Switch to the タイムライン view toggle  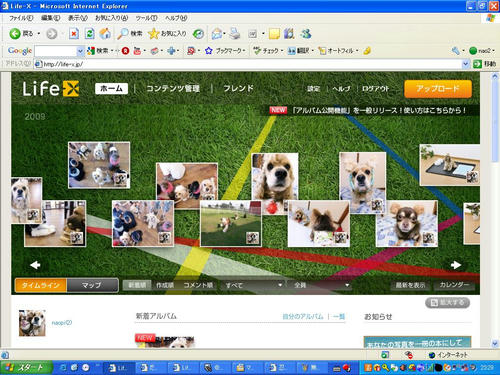tap(41, 285)
